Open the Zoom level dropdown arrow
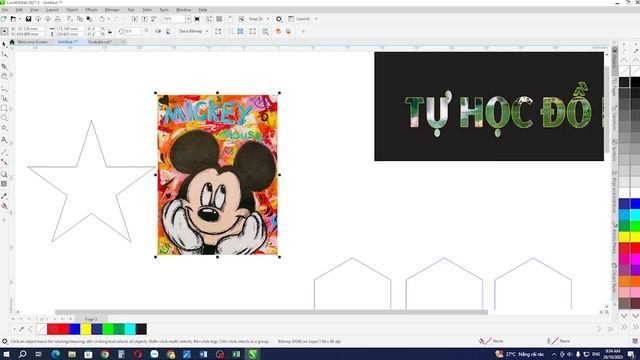 (188, 19)
